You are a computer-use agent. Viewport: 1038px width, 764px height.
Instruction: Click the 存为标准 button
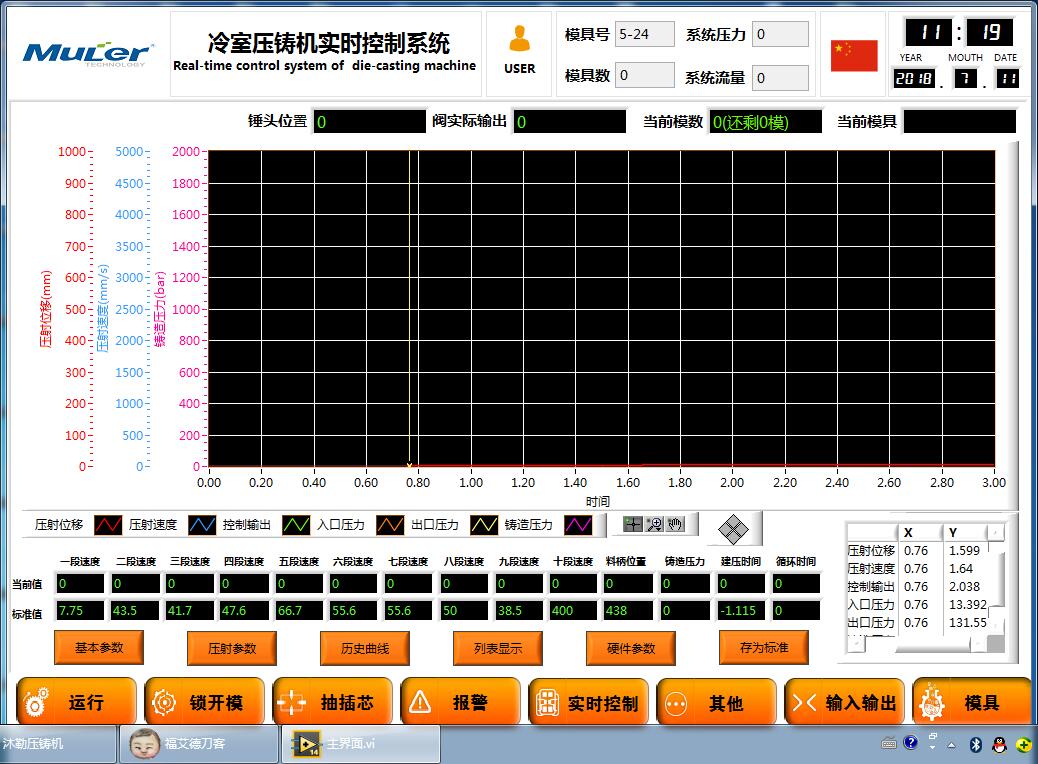(764, 648)
